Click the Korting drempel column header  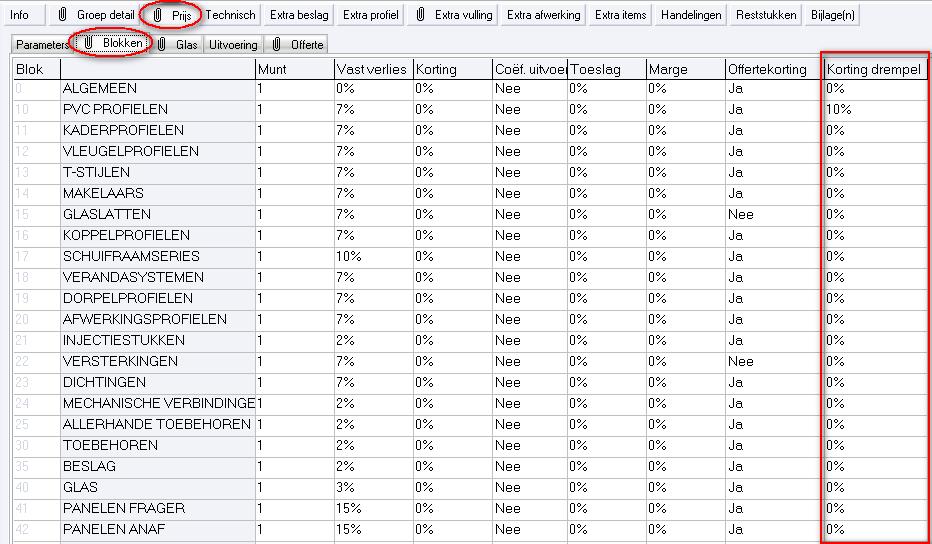click(874, 70)
